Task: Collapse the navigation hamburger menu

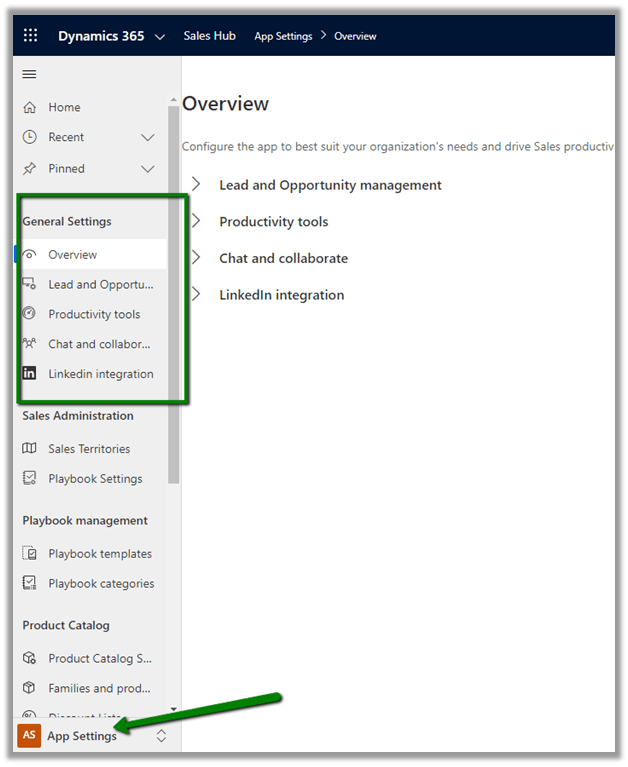Action: click(x=29, y=74)
